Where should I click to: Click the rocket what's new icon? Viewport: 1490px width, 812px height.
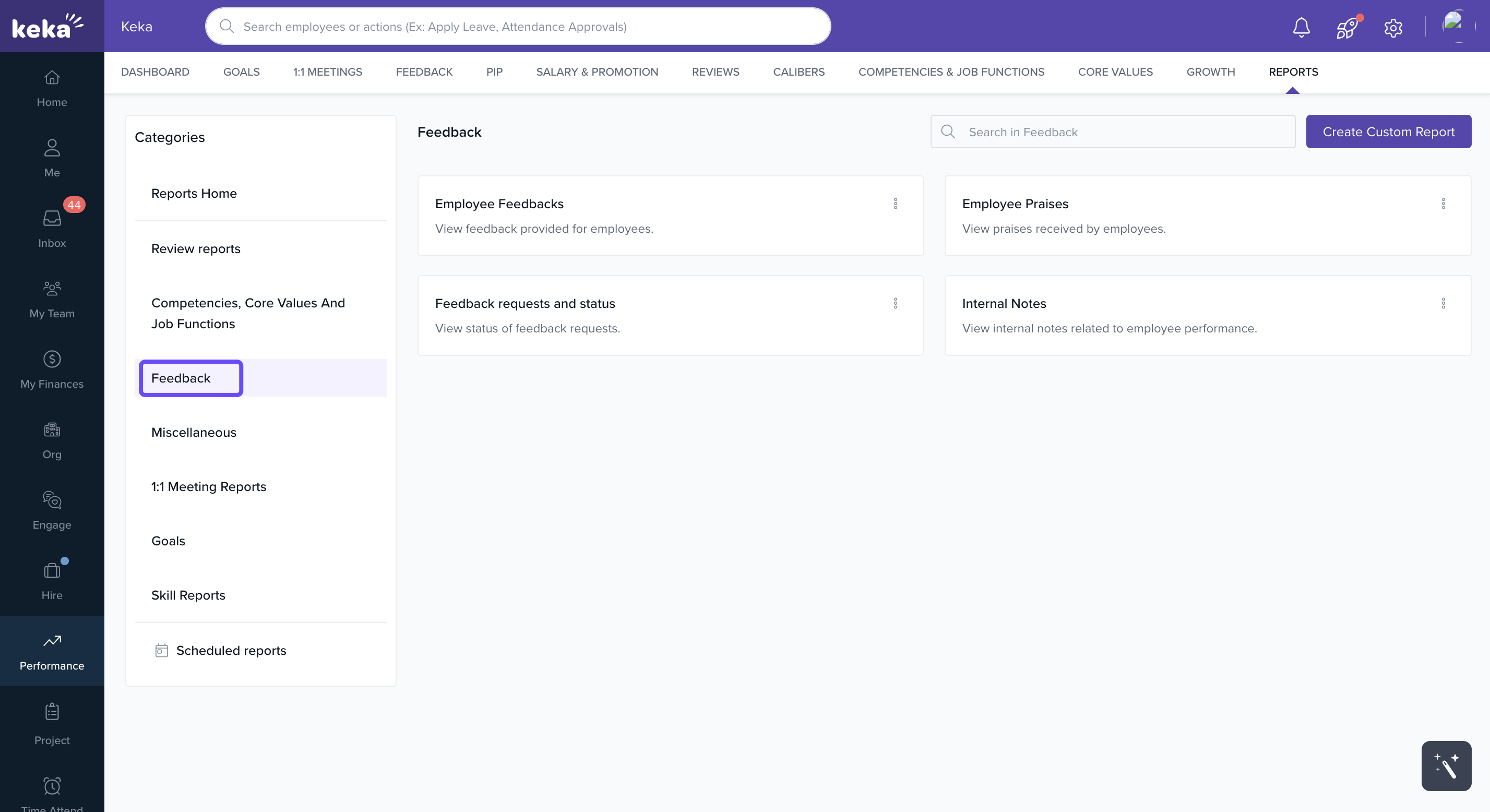[1346, 27]
